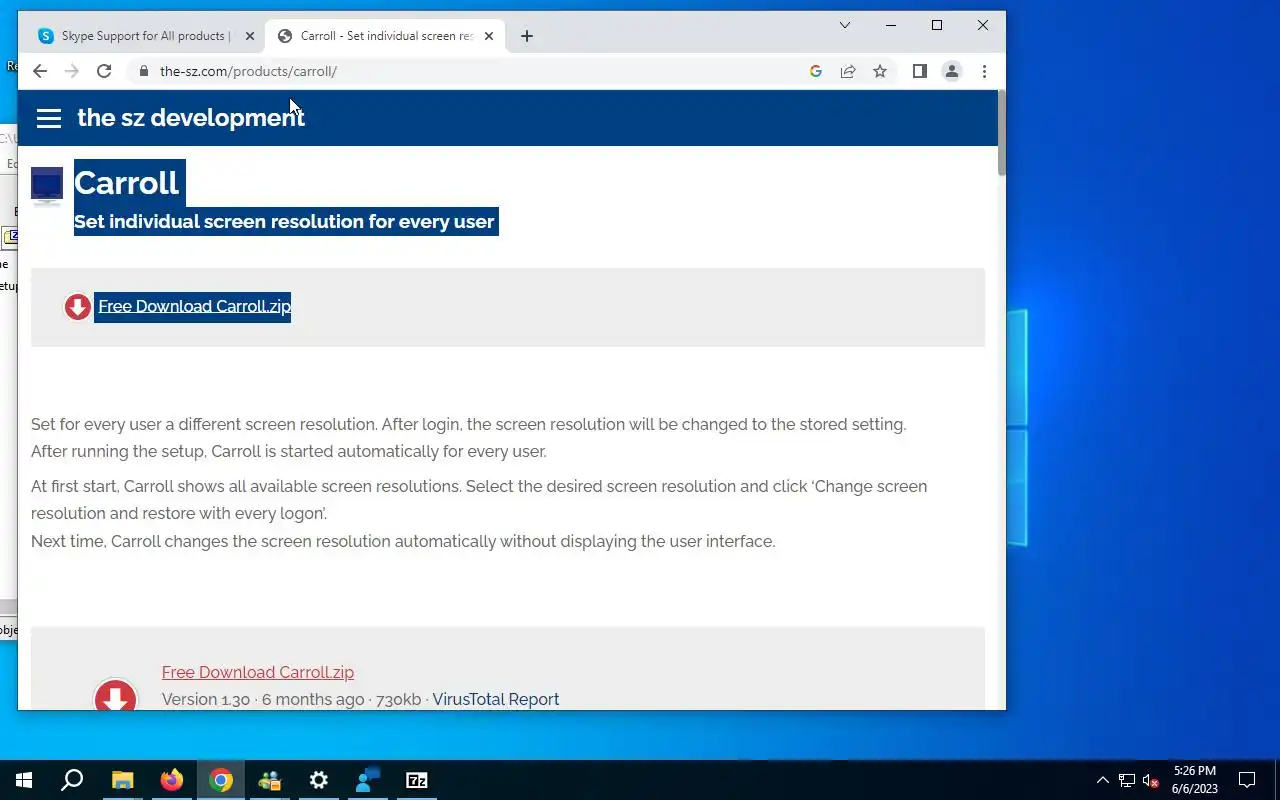Bookmark this page with the star icon
Screen dimensions: 1280x800
pyautogui.click(x=880, y=71)
